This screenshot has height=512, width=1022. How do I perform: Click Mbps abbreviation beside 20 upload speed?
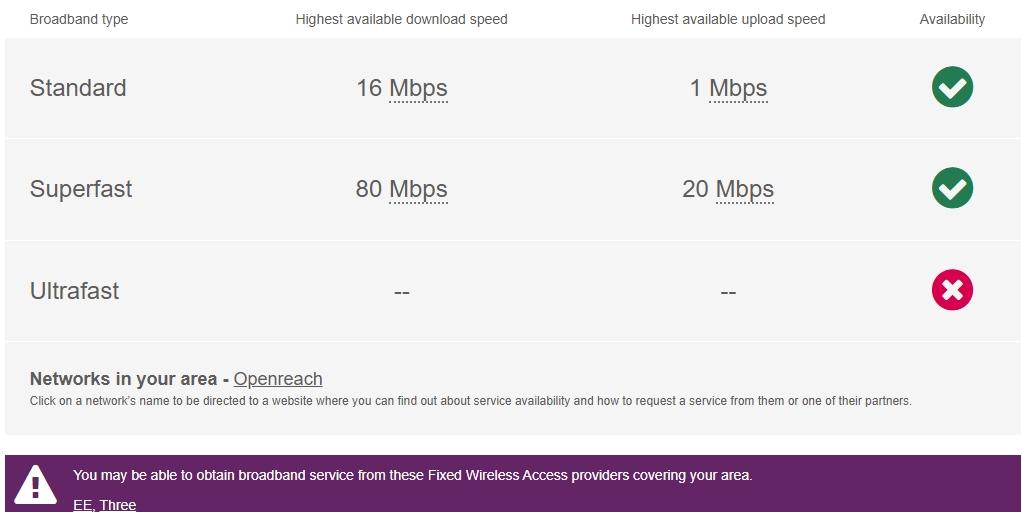(745, 189)
